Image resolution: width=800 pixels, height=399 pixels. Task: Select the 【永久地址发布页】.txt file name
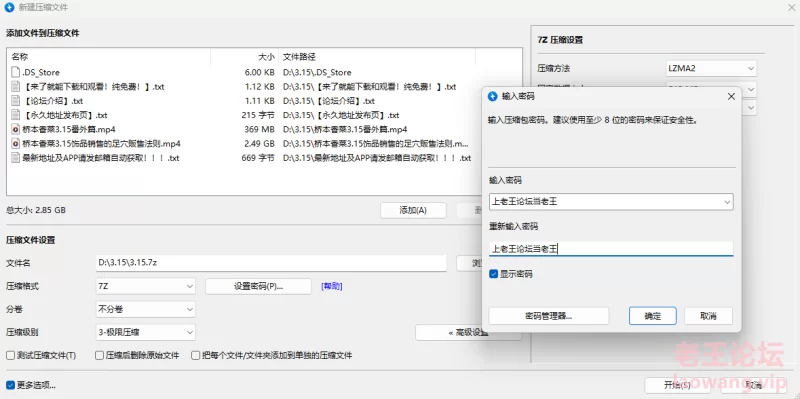[65, 115]
